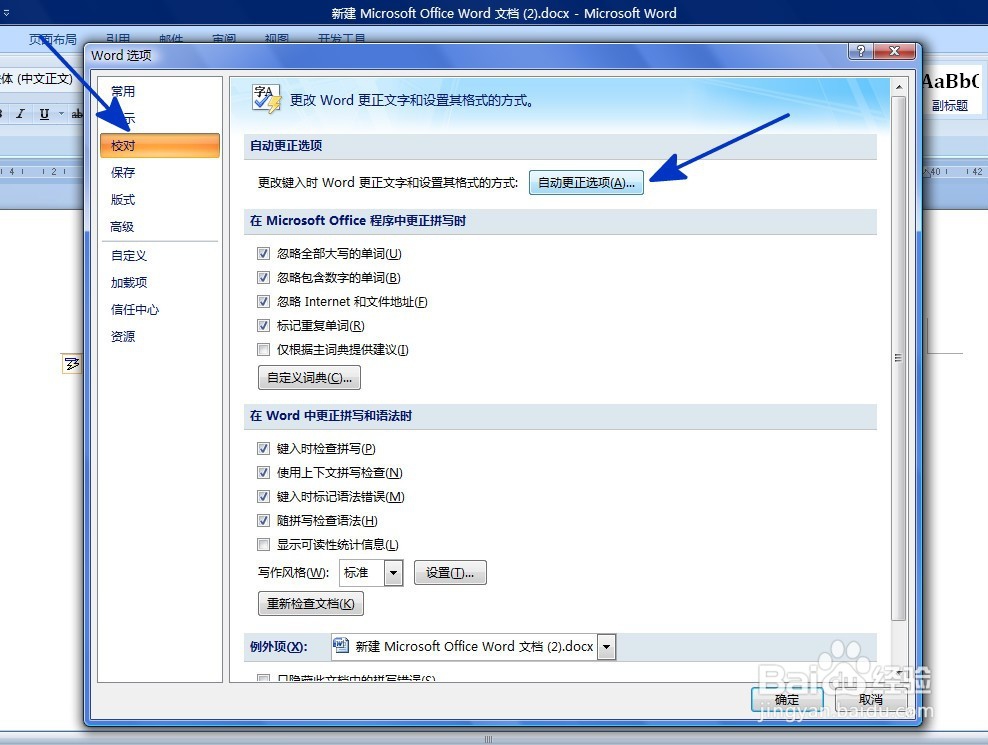Click the options panel vertical scrollbar thumb
Screen dimensions: 988x745
[899, 358]
